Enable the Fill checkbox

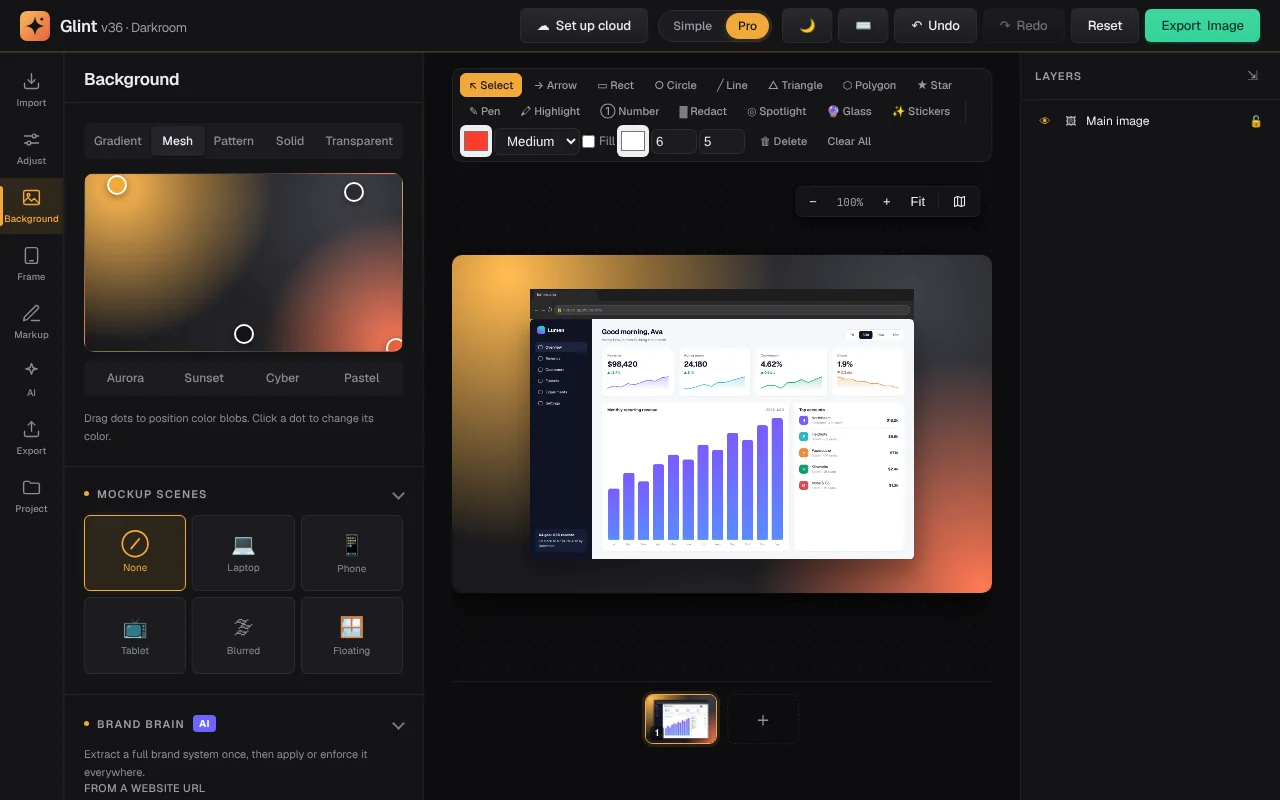(589, 141)
